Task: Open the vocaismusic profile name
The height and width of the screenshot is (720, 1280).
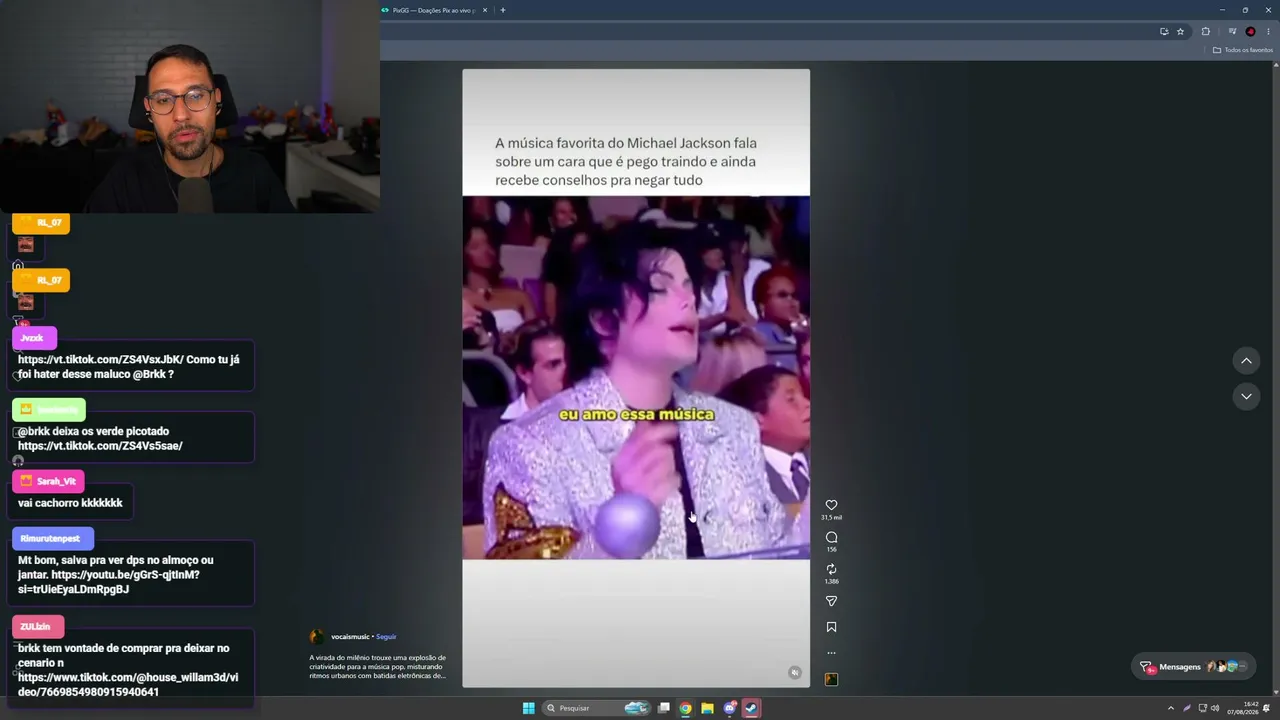Action: click(x=350, y=637)
